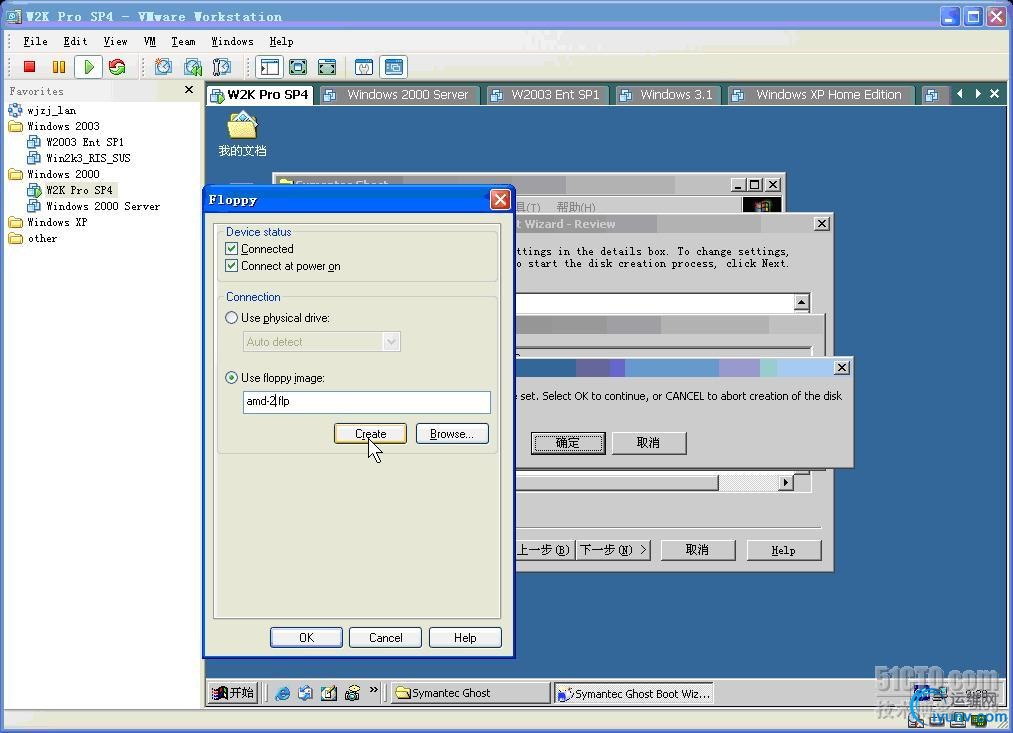Screen dimensions: 1013x733
Task: Uncheck the Connected checkbox
Action: click(x=232, y=249)
